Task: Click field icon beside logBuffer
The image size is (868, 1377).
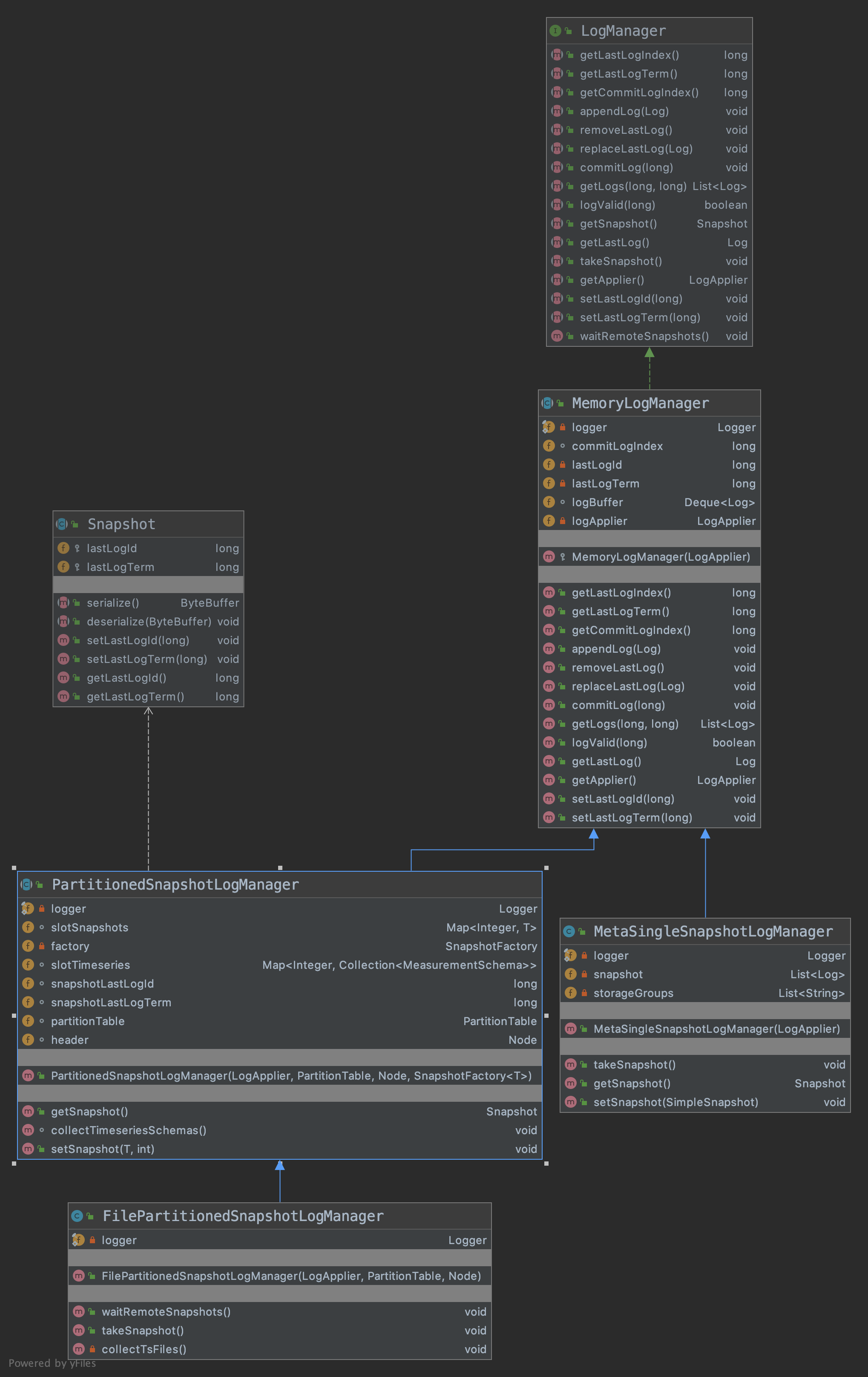Action: (549, 502)
